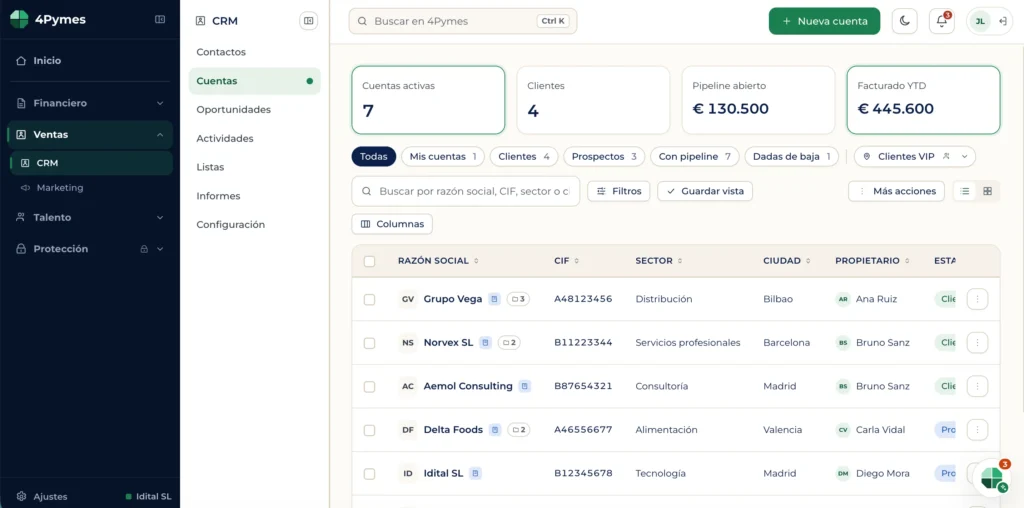Check the Grupo Vega row checkbox
The image size is (1024, 508).
[370, 299]
